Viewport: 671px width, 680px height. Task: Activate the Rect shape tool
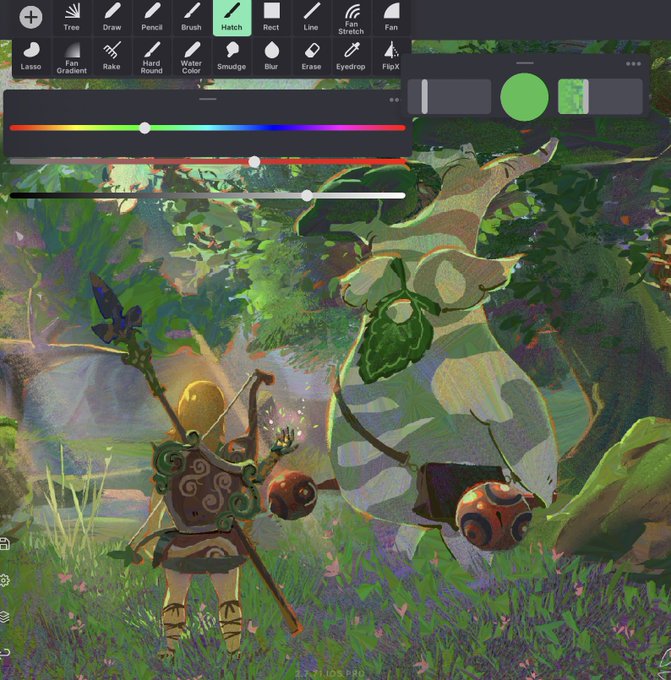(271, 17)
